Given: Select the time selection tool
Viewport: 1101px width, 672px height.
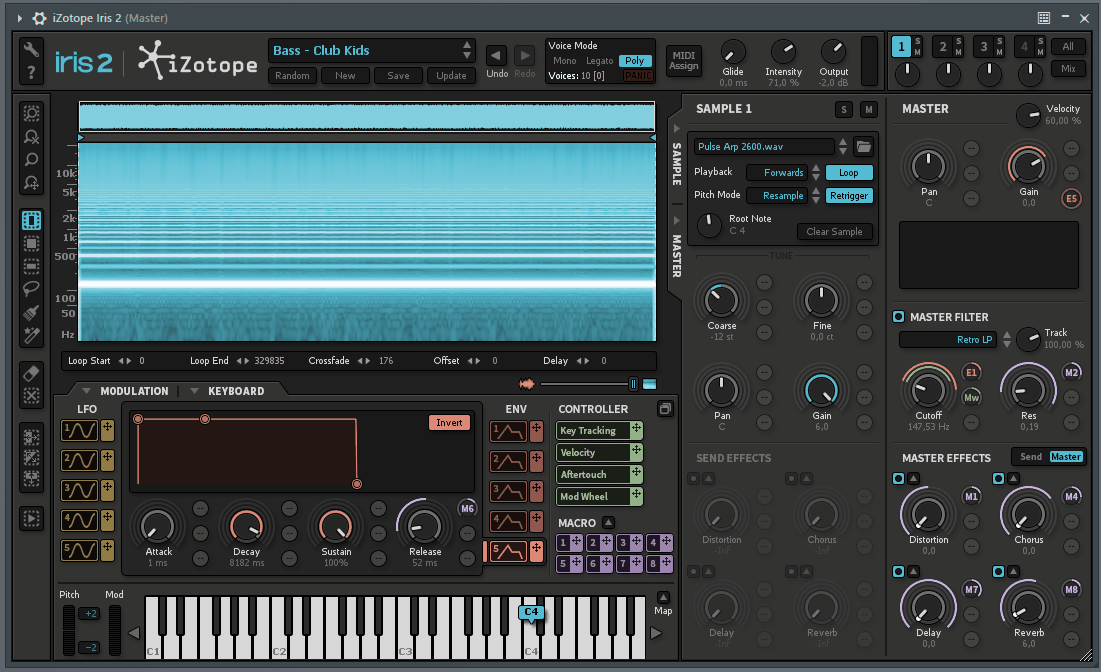Looking at the screenshot, I should pyautogui.click(x=31, y=220).
